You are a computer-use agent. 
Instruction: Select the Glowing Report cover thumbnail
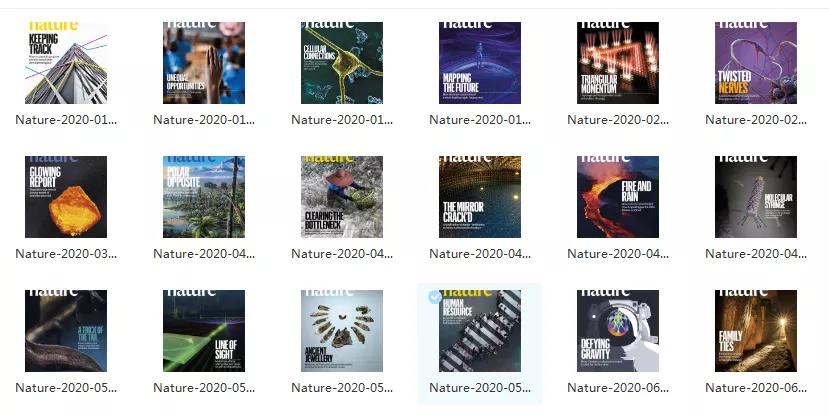pos(66,197)
